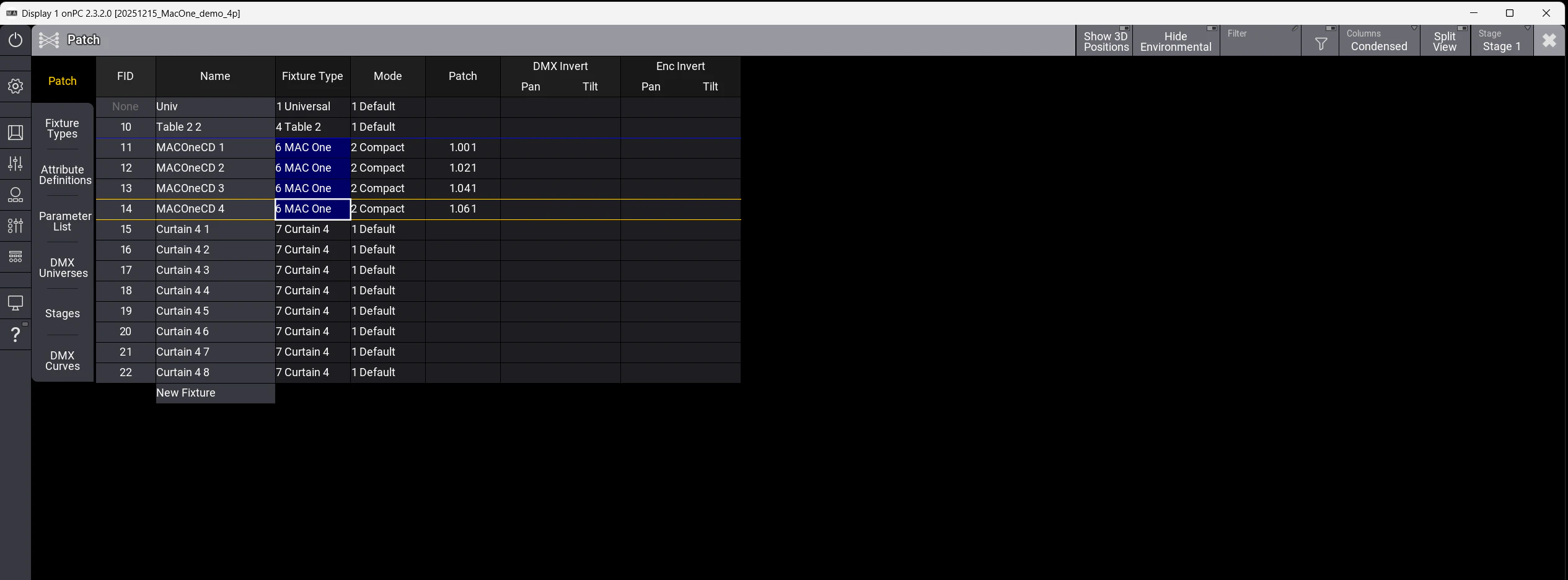Select Curtain 4 8 name cell
The height and width of the screenshot is (580, 1568).
[x=215, y=372]
